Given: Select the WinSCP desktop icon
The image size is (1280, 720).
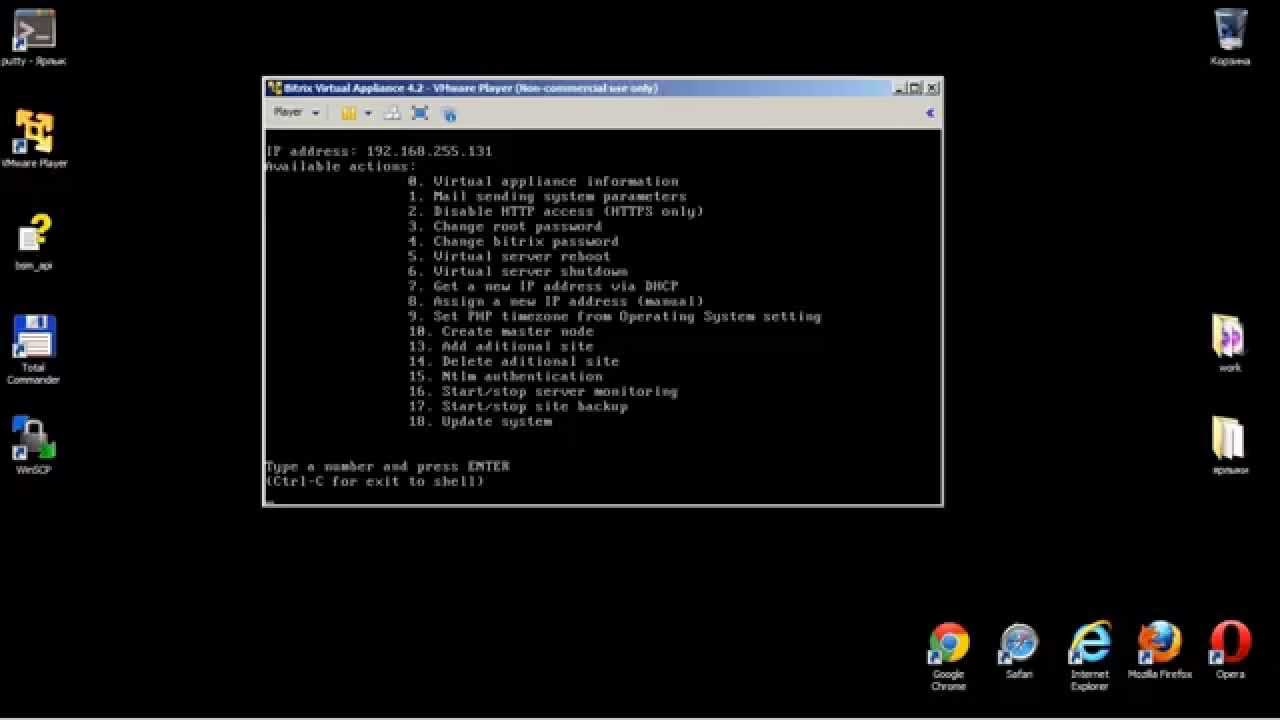Looking at the screenshot, I should pyautogui.click(x=33, y=445).
